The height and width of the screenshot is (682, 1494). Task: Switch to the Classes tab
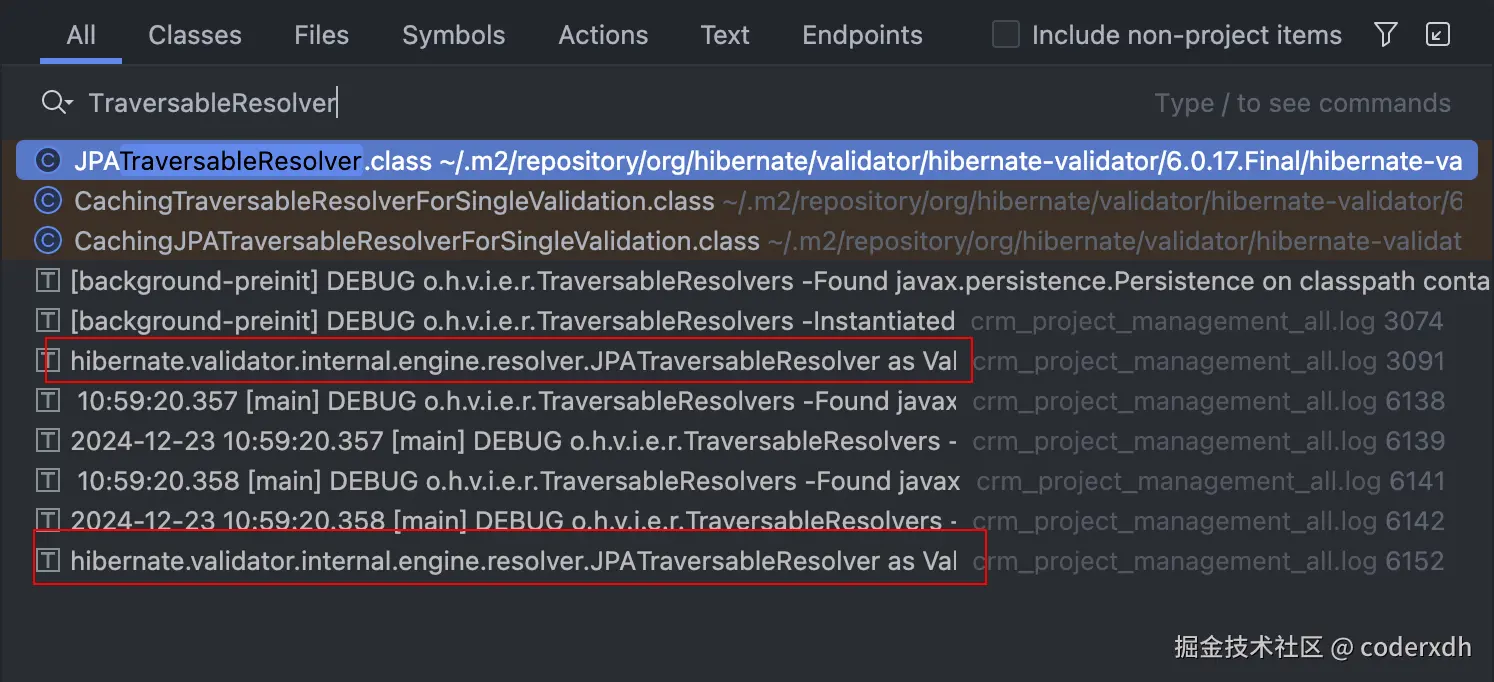coord(195,35)
